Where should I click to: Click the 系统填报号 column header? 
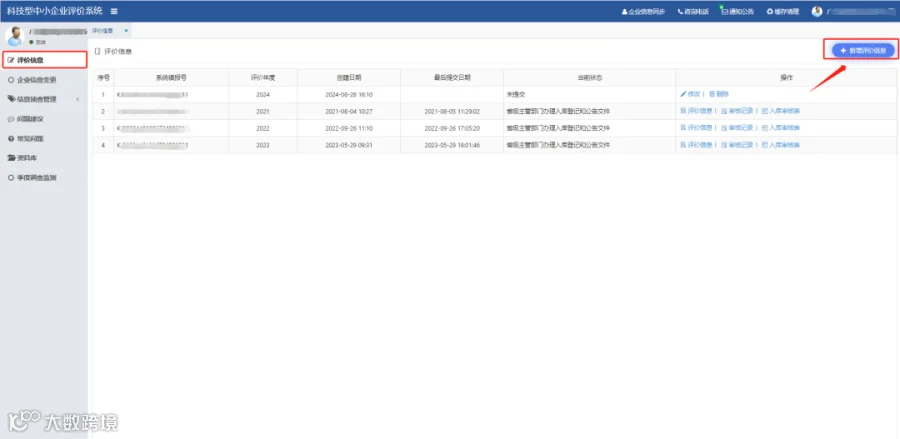[171, 77]
